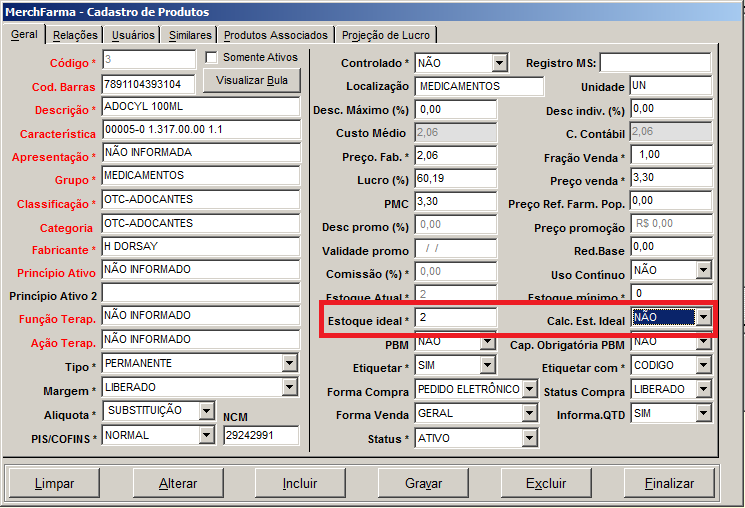The width and height of the screenshot is (745, 508).
Task: Open the Calc. Est. Ideal dropdown
Action: tap(704, 318)
